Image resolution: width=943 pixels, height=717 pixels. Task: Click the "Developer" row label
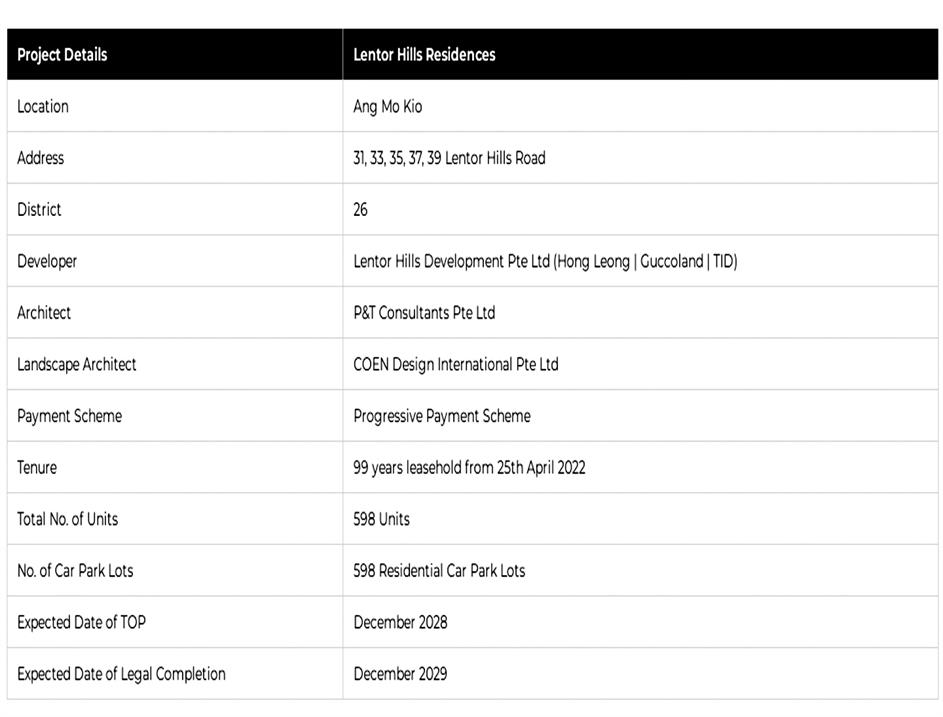coord(47,261)
